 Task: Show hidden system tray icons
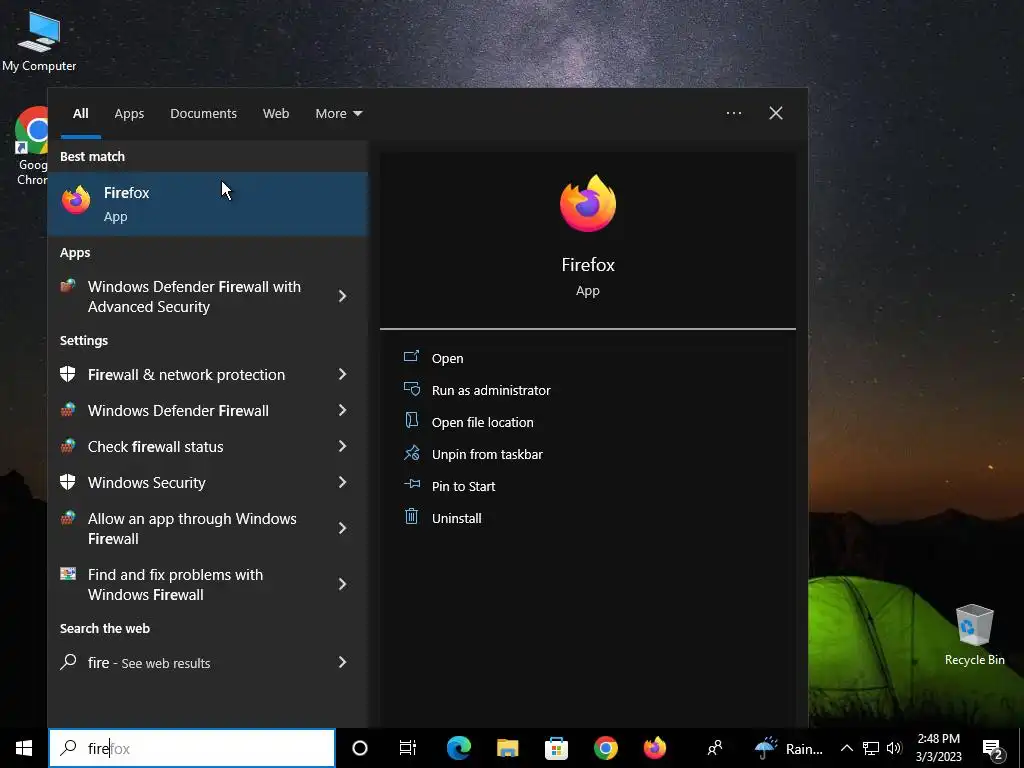(846, 748)
